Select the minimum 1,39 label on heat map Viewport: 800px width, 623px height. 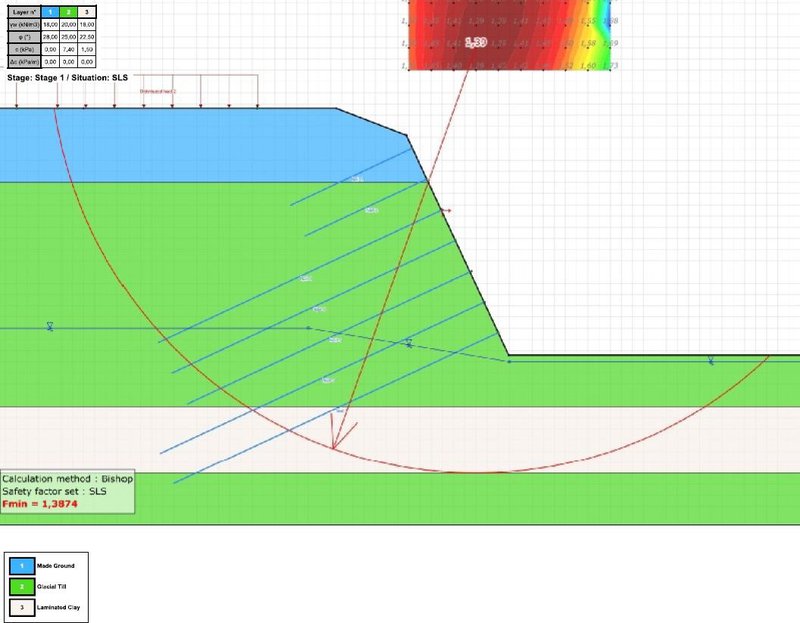[x=474, y=43]
